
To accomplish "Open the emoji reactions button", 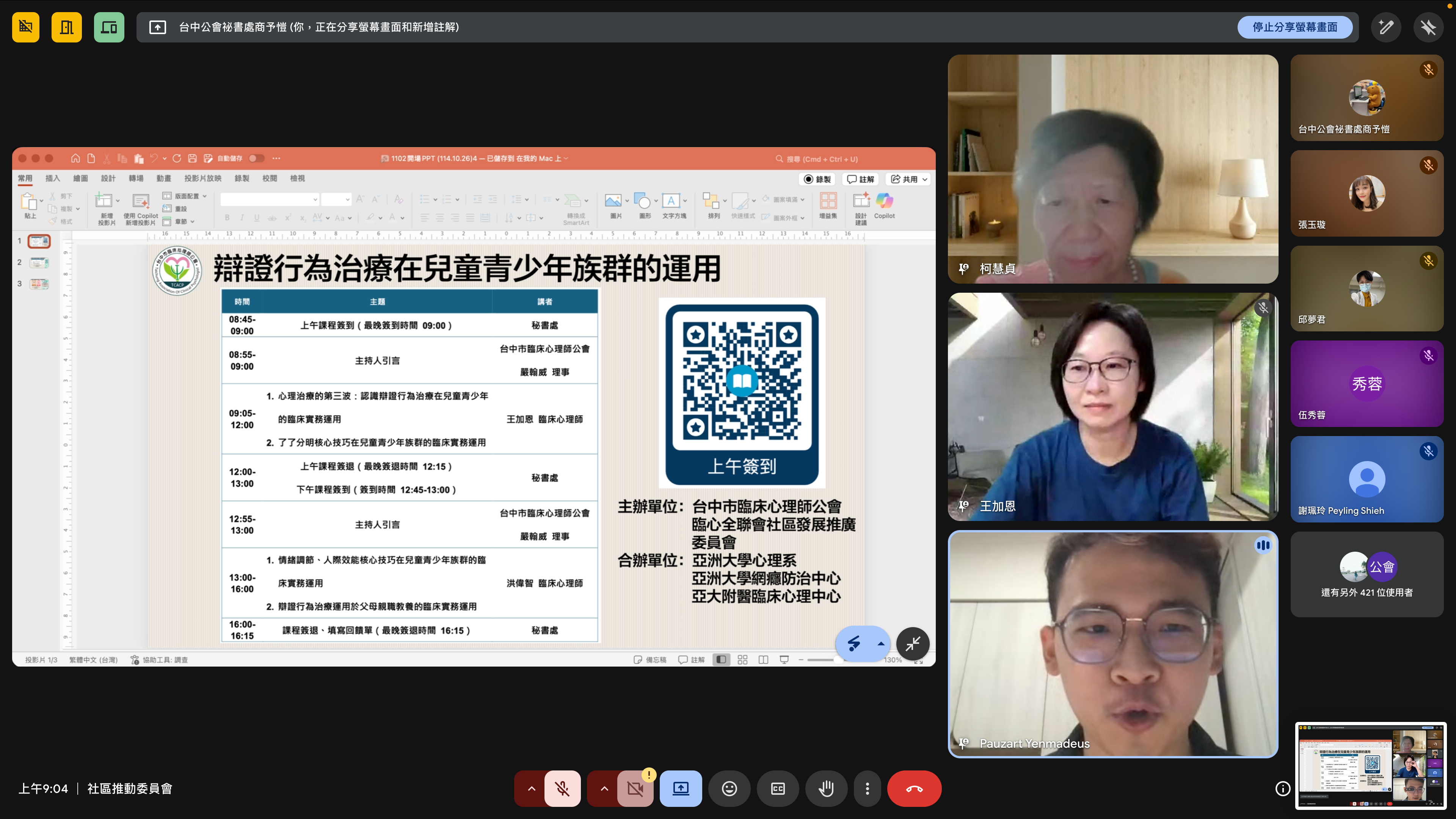I will [729, 789].
